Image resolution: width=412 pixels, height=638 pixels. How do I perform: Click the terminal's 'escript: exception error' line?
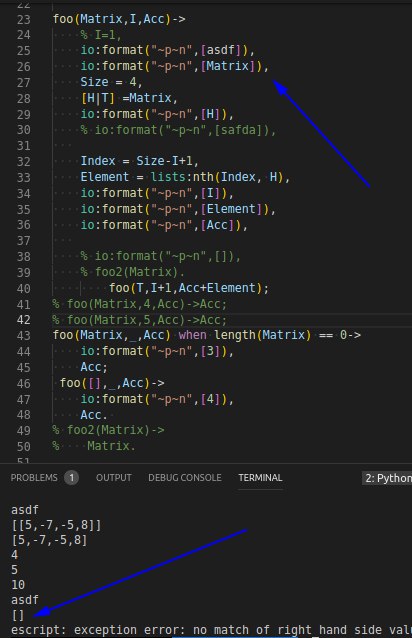click(211, 630)
